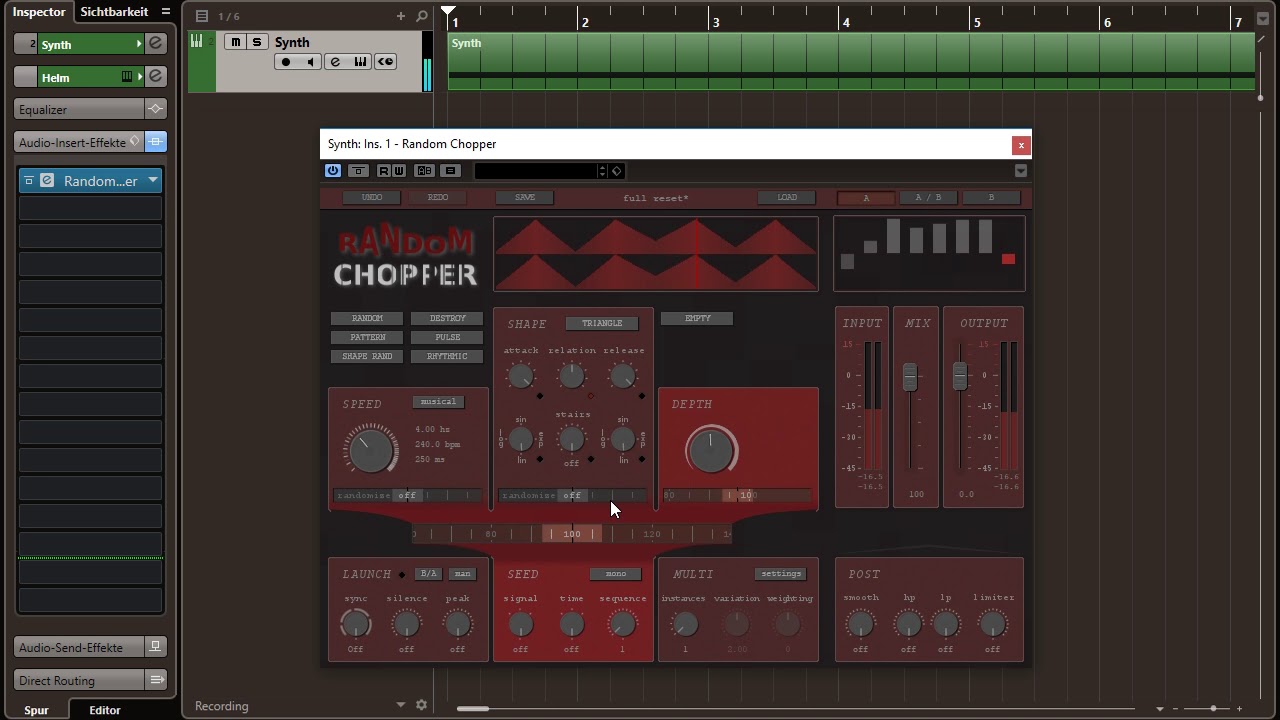The width and height of the screenshot is (1280, 720).
Task: Step through presets with up/down arrows
Action: click(602, 171)
